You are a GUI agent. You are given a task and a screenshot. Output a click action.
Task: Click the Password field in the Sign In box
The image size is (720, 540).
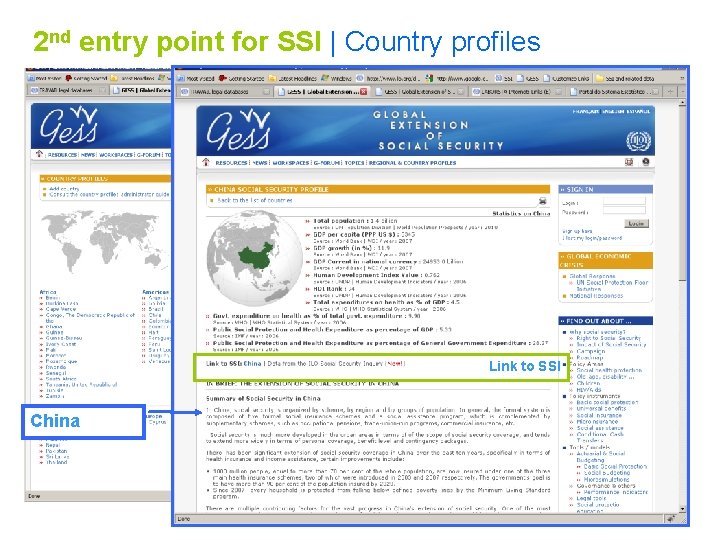pyautogui.click(x=624, y=210)
